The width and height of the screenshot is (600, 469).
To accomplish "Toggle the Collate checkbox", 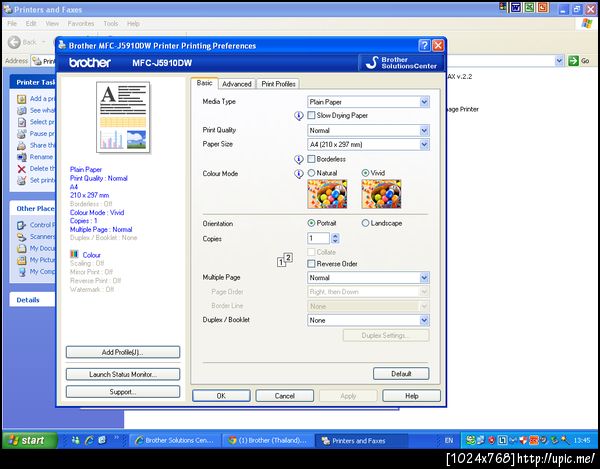I will [311, 252].
